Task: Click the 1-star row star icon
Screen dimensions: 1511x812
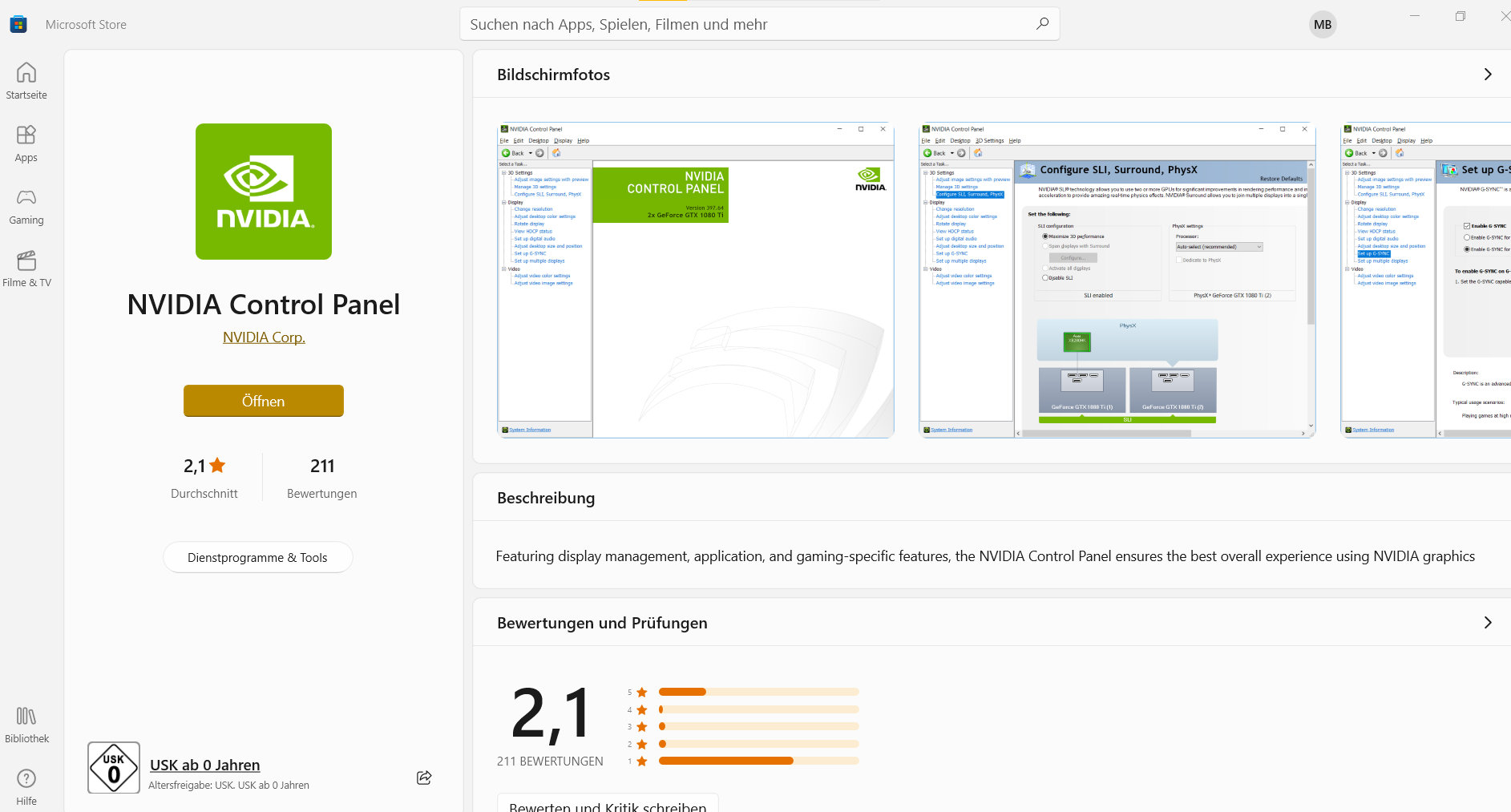Action: point(642,762)
